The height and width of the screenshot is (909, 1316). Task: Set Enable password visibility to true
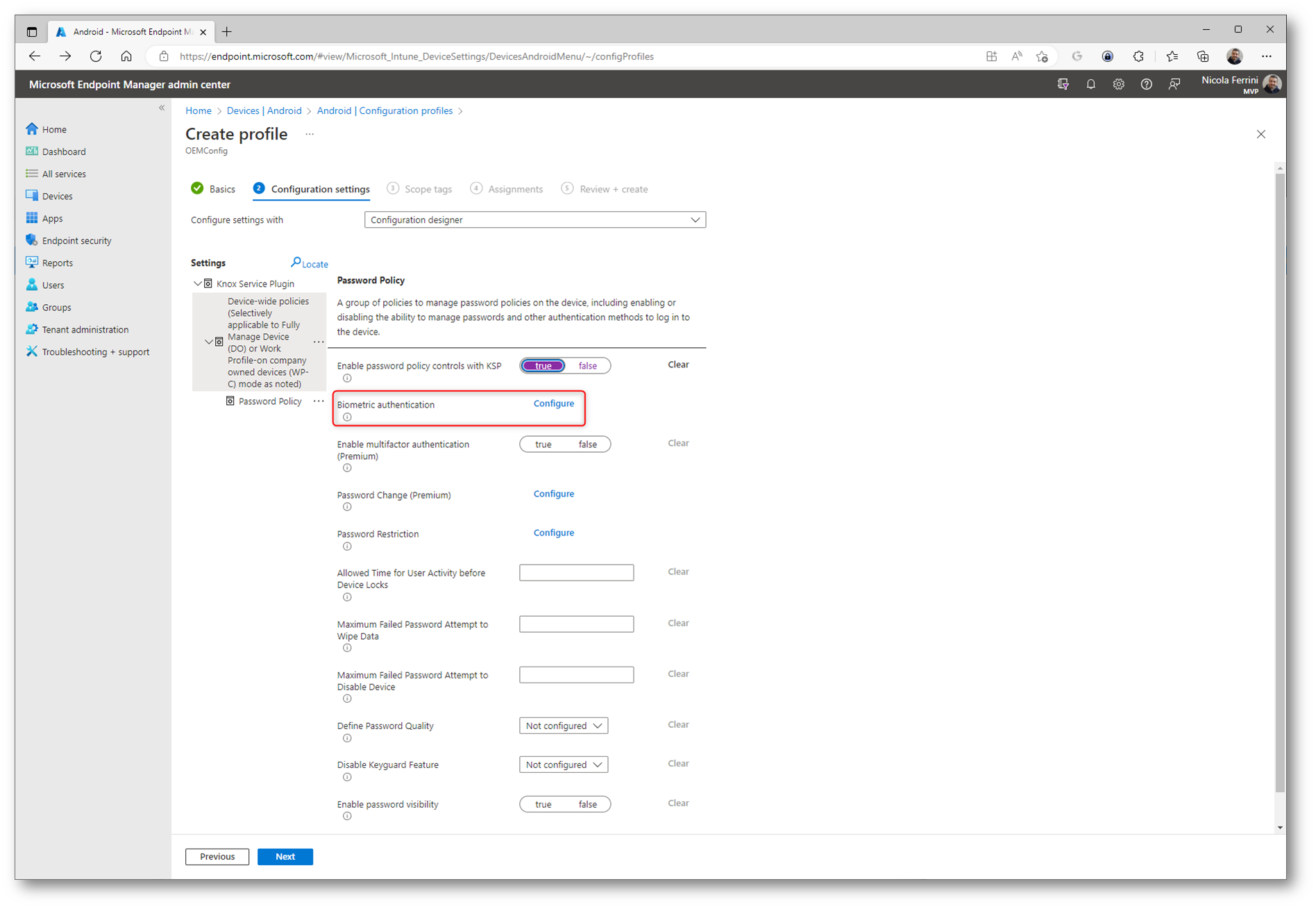543,804
